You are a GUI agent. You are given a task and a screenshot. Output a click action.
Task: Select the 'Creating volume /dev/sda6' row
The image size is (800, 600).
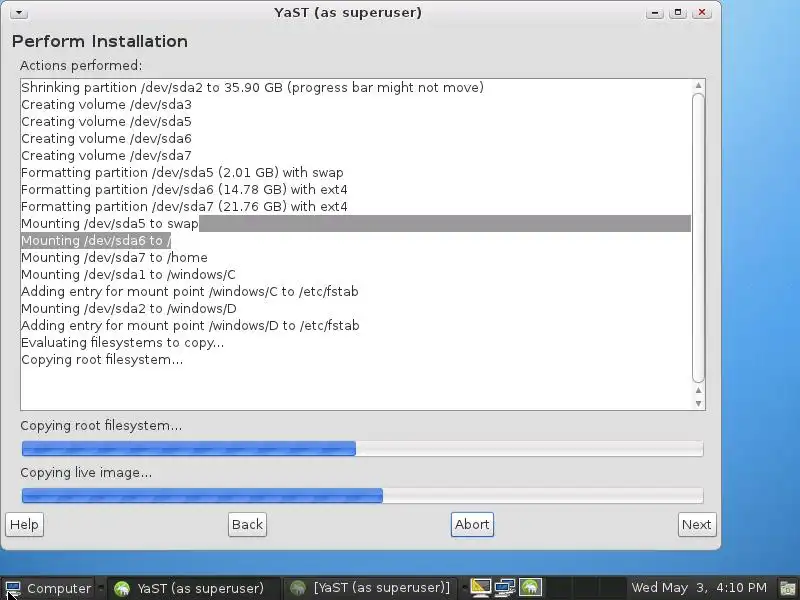[x=356, y=138]
